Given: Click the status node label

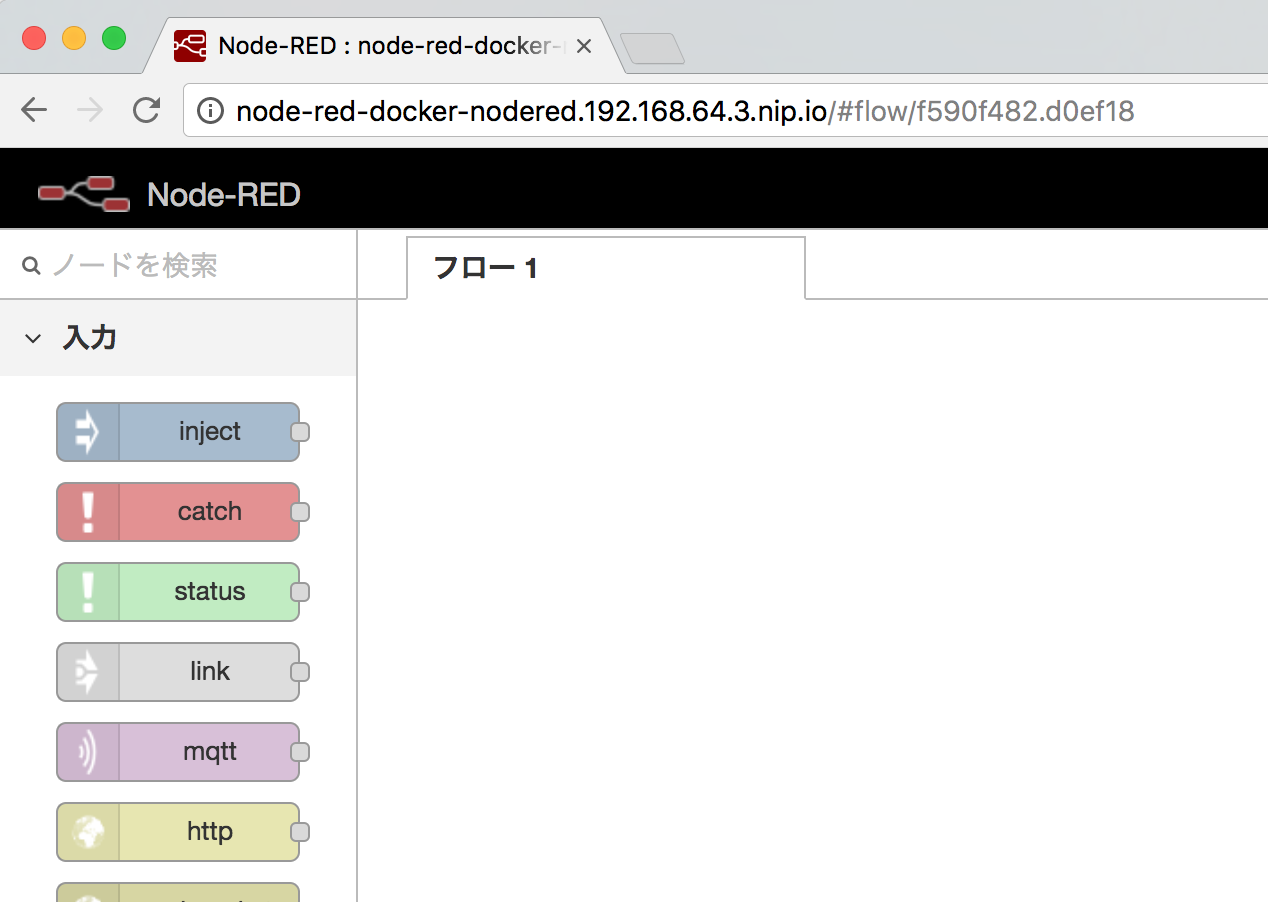Looking at the screenshot, I should (x=210, y=591).
